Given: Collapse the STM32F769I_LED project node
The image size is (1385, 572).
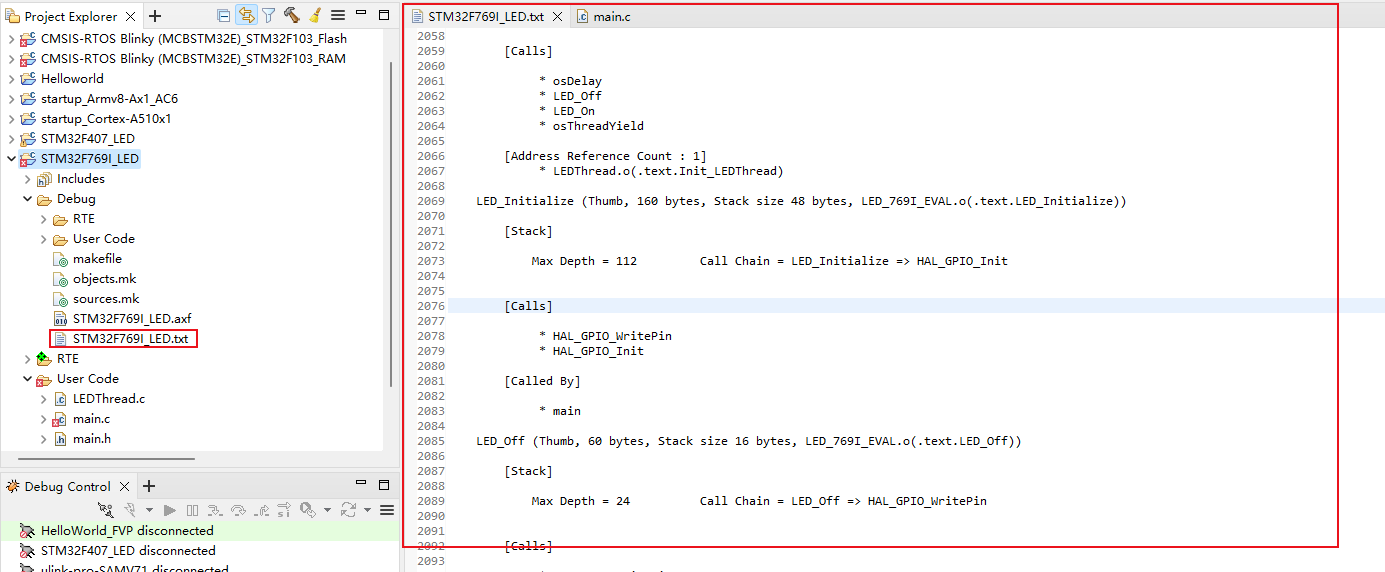Looking at the screenshot, I should (12, 159).
